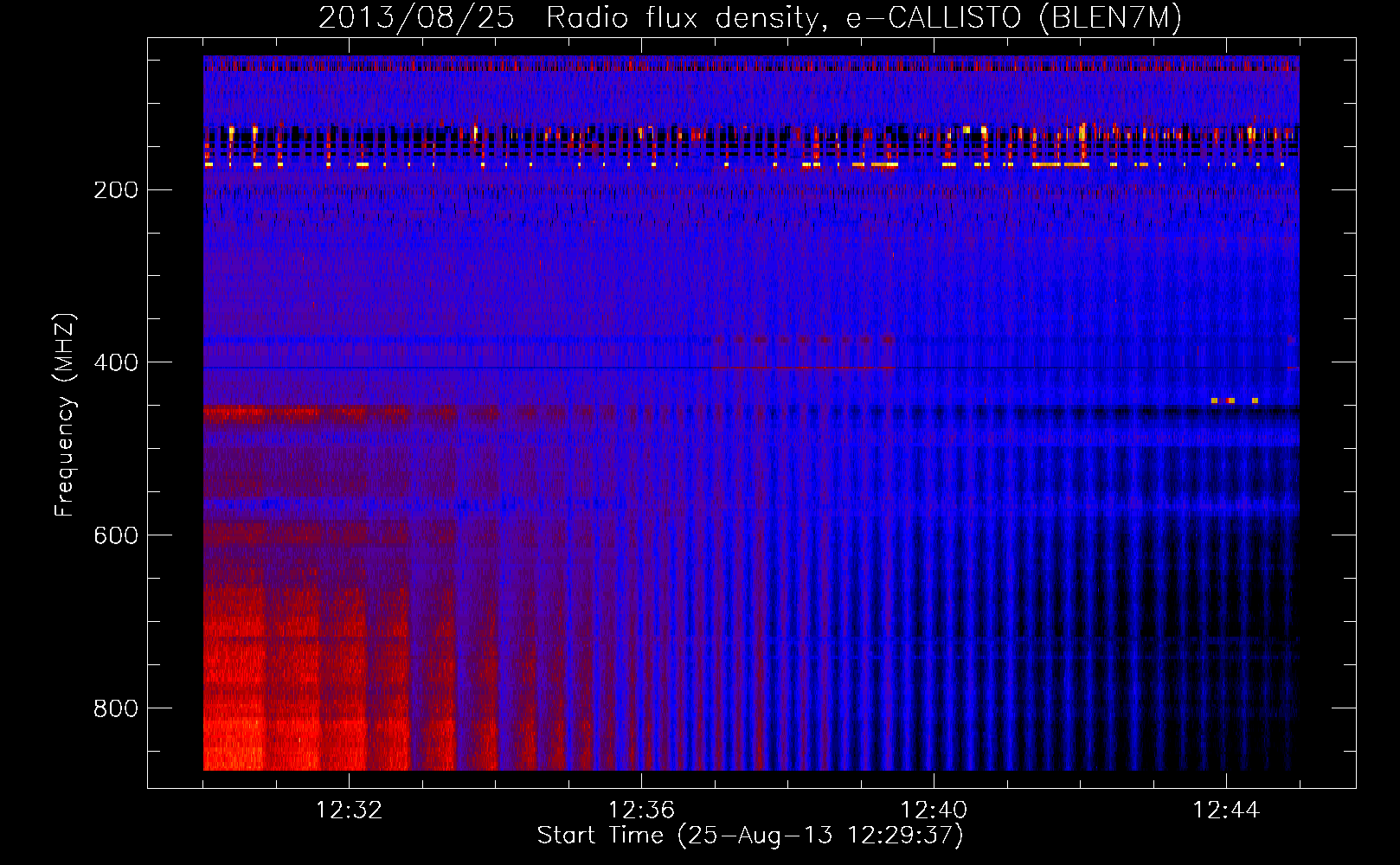Click the 400 frequency tick label
Image resolution: width=1400 pixels, height=865 pixels.
click(x=116, y=362)
